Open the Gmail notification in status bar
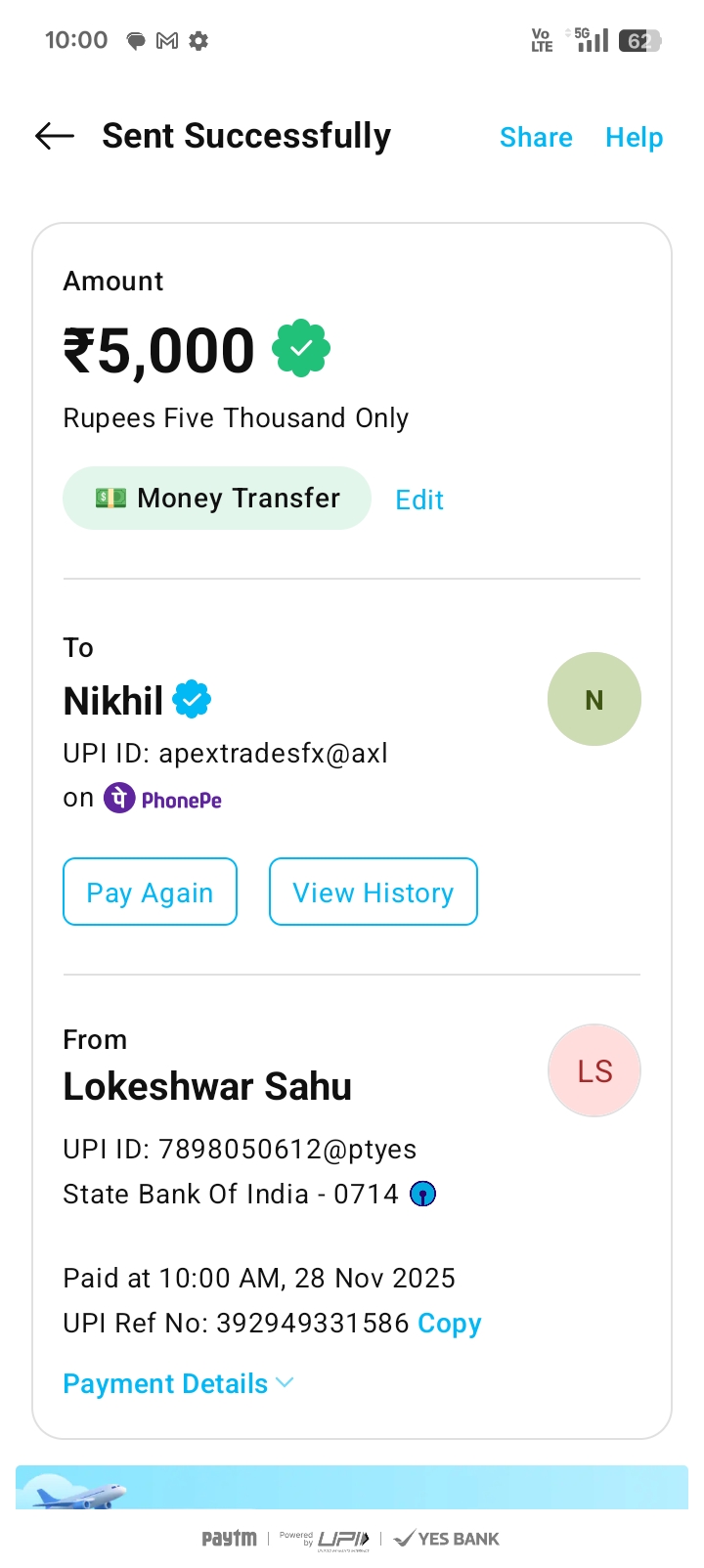Image resolution: width=704 pixels, height=1568 pixels. 167,41
